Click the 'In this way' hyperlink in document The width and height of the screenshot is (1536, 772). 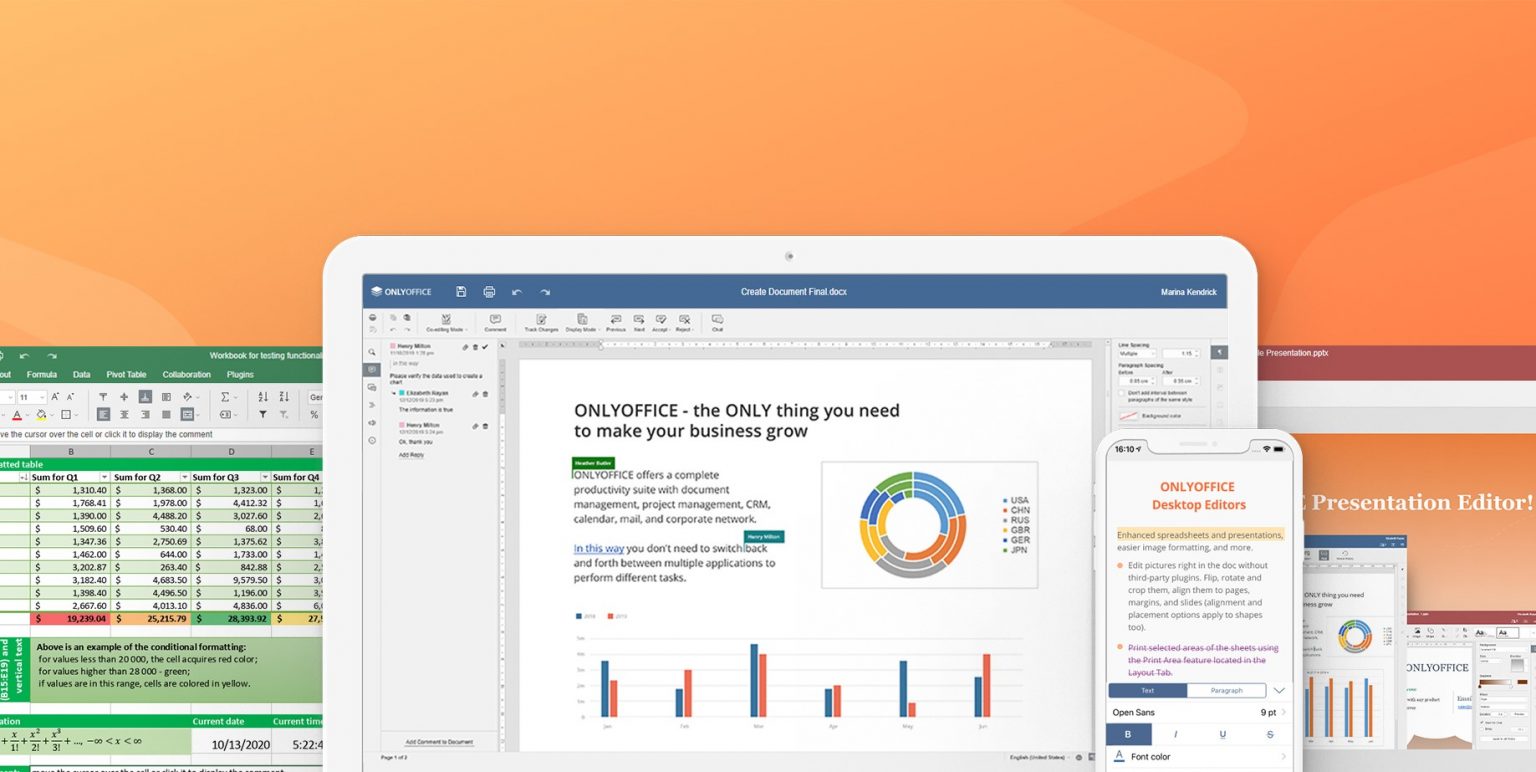pyautogui.click(x=598, y=548)
